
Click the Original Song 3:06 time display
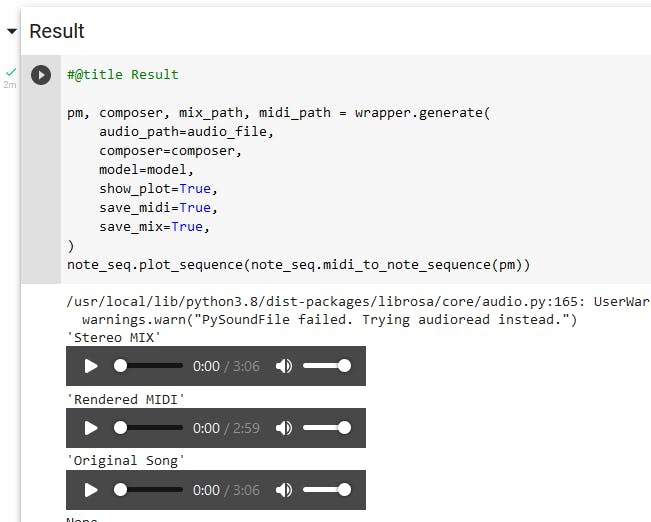click(226, 490)
